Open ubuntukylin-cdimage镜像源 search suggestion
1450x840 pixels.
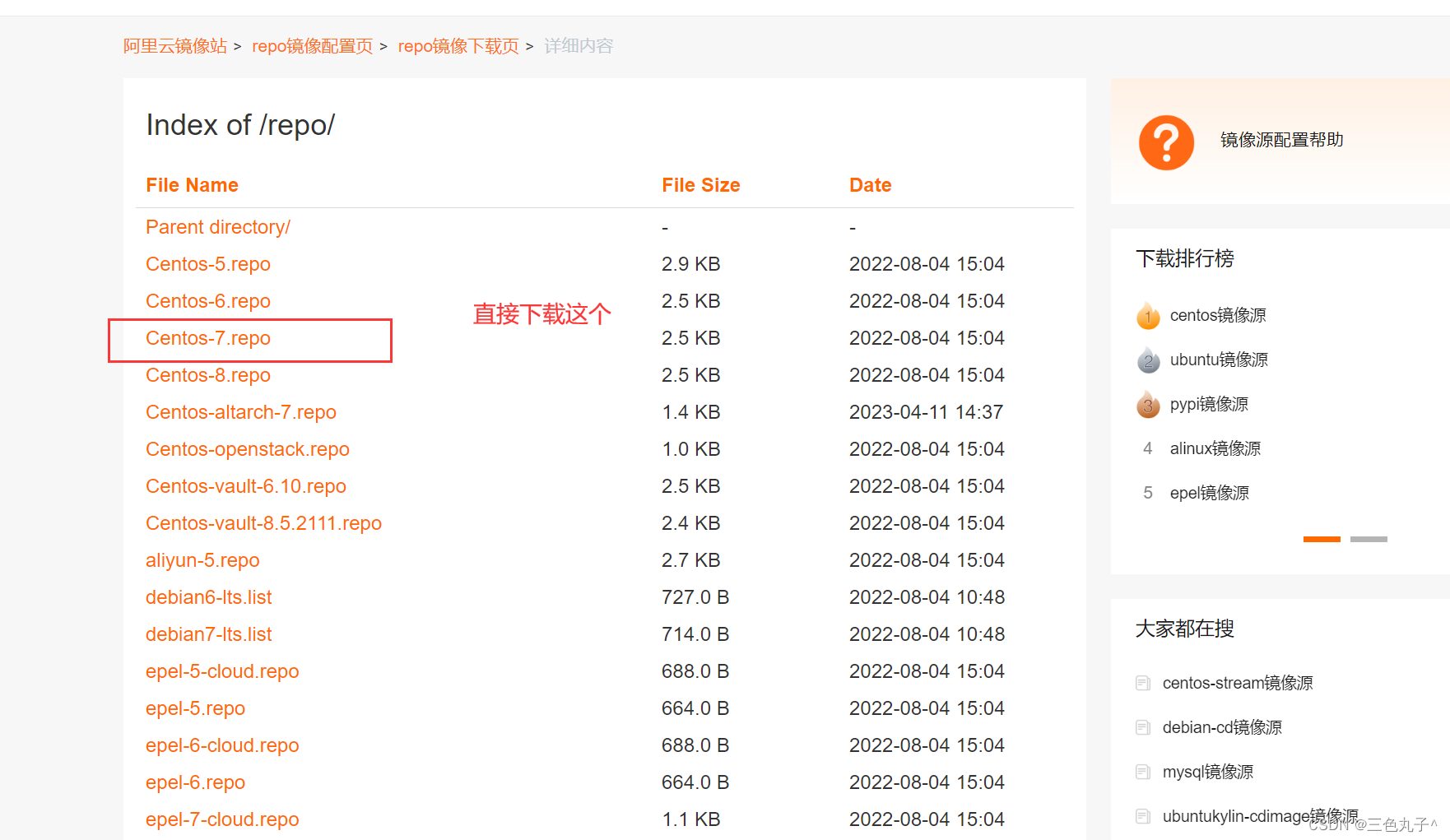coord(1261,816)
